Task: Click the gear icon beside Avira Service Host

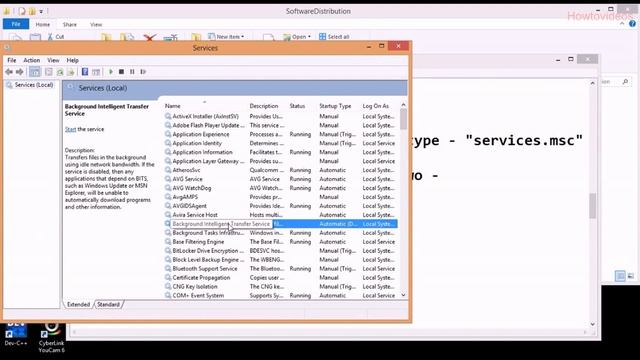Action: tap(168, 215)
